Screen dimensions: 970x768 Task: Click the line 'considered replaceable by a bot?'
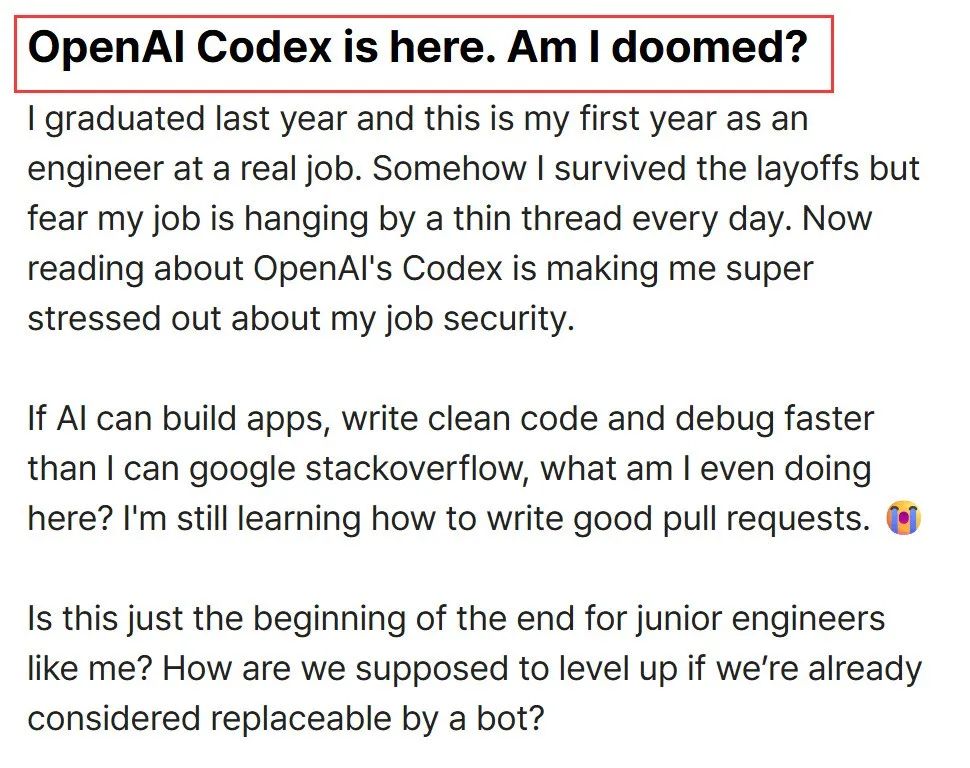coord(286,718)
